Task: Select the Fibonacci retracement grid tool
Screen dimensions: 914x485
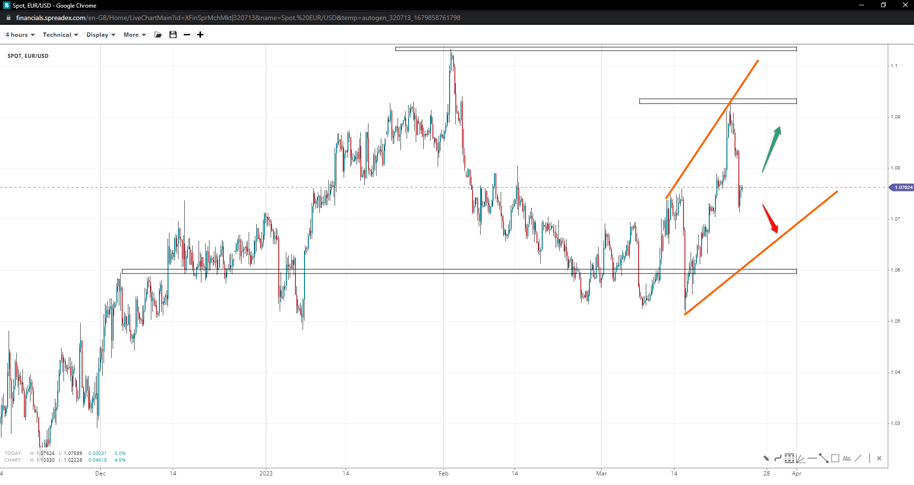Action: point(789,458)
